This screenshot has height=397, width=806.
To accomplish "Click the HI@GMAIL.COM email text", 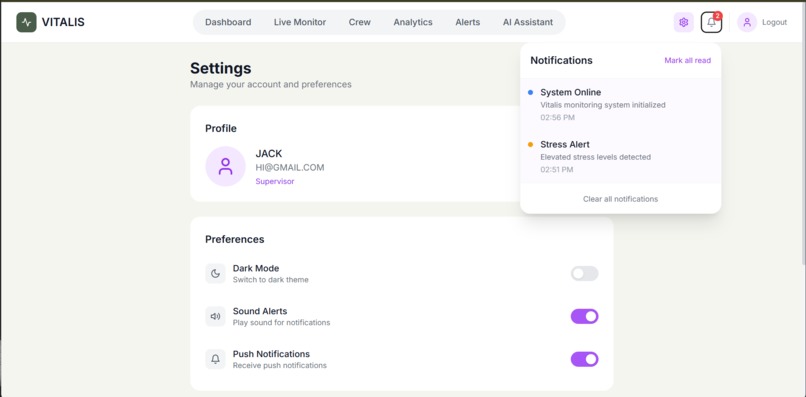I will pyautogui.click(x=290, y=168).
